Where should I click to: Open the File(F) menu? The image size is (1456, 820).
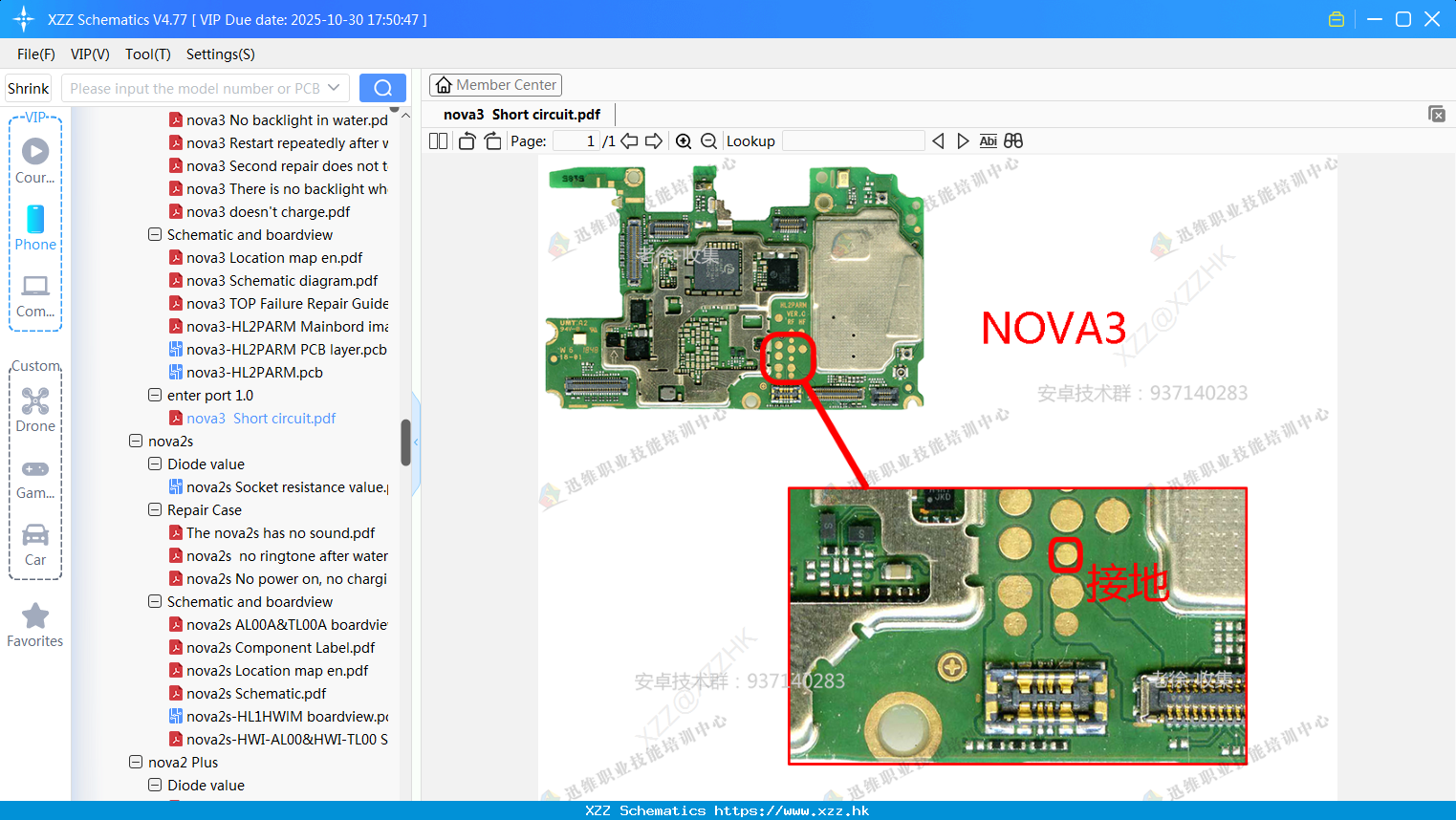pos(36,54)
